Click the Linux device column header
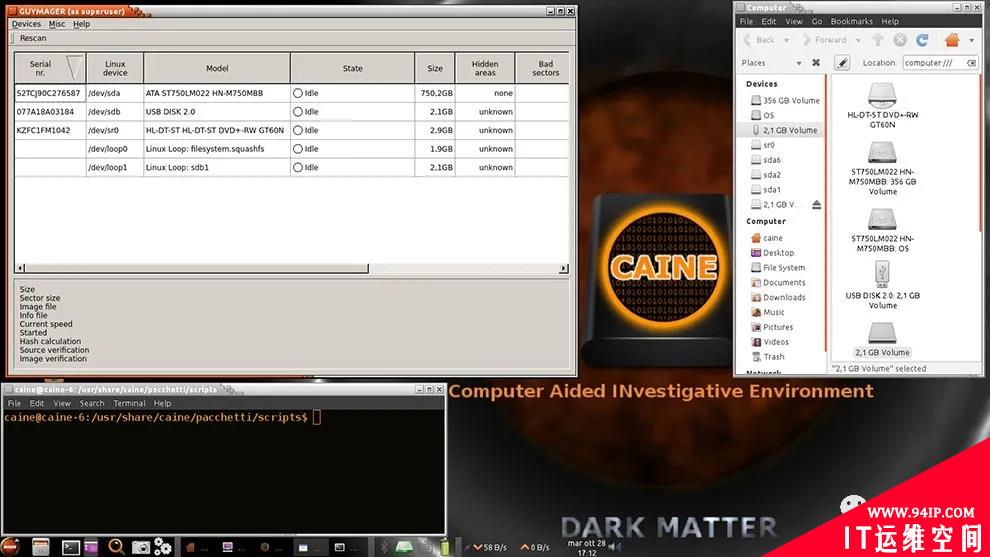This screenshot has width=990, height=557. (115, 68)
